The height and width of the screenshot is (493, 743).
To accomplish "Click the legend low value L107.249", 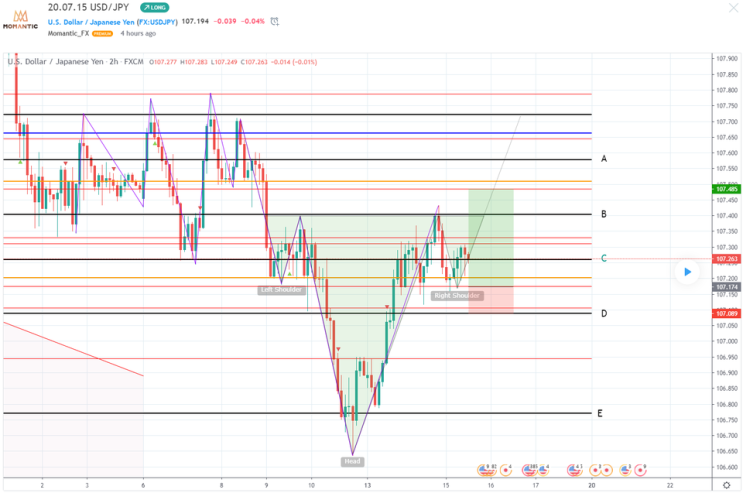I will 224,62.
